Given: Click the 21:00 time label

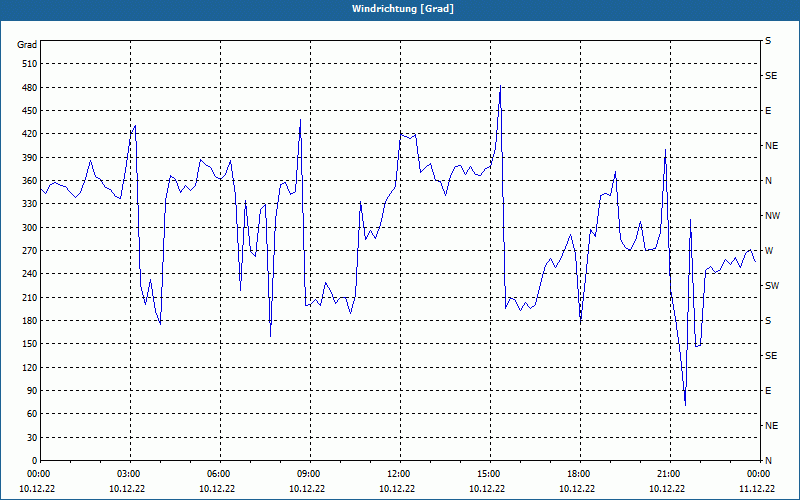Looking at the screenshot, I should tap(670, 474).
